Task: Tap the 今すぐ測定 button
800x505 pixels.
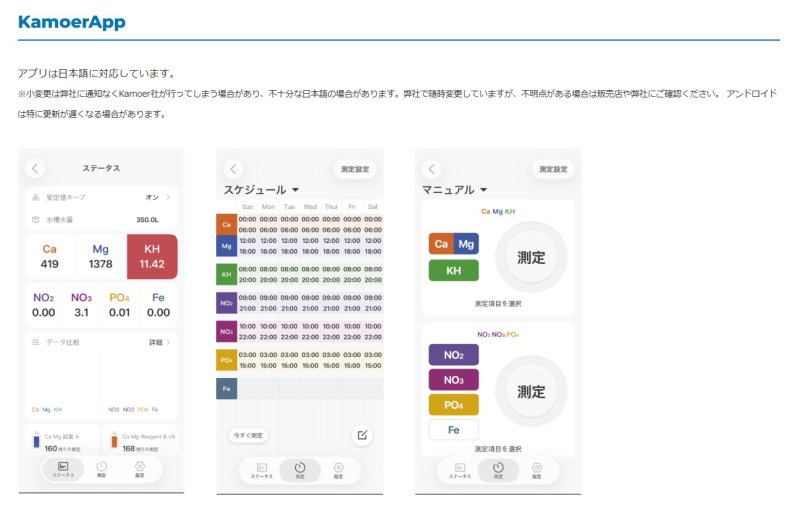Action: (x=248, y=436)
